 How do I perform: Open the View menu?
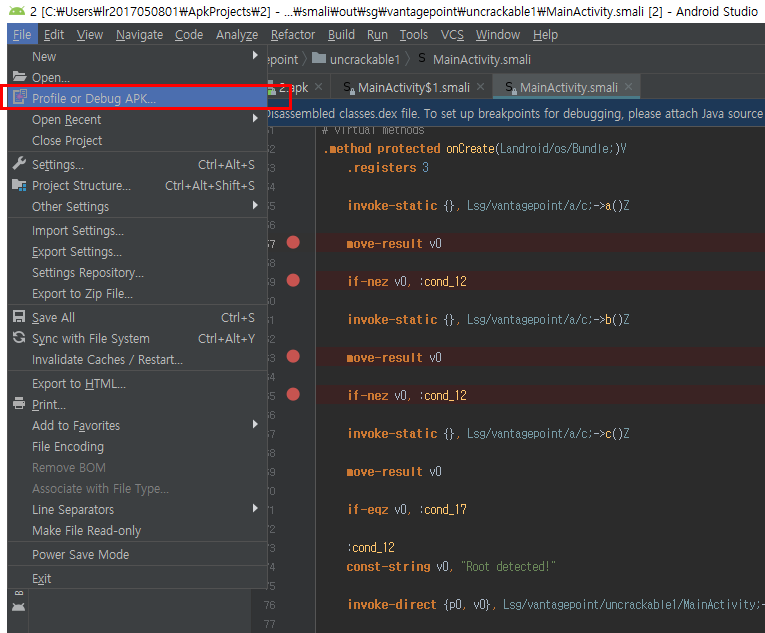point(90,35)
